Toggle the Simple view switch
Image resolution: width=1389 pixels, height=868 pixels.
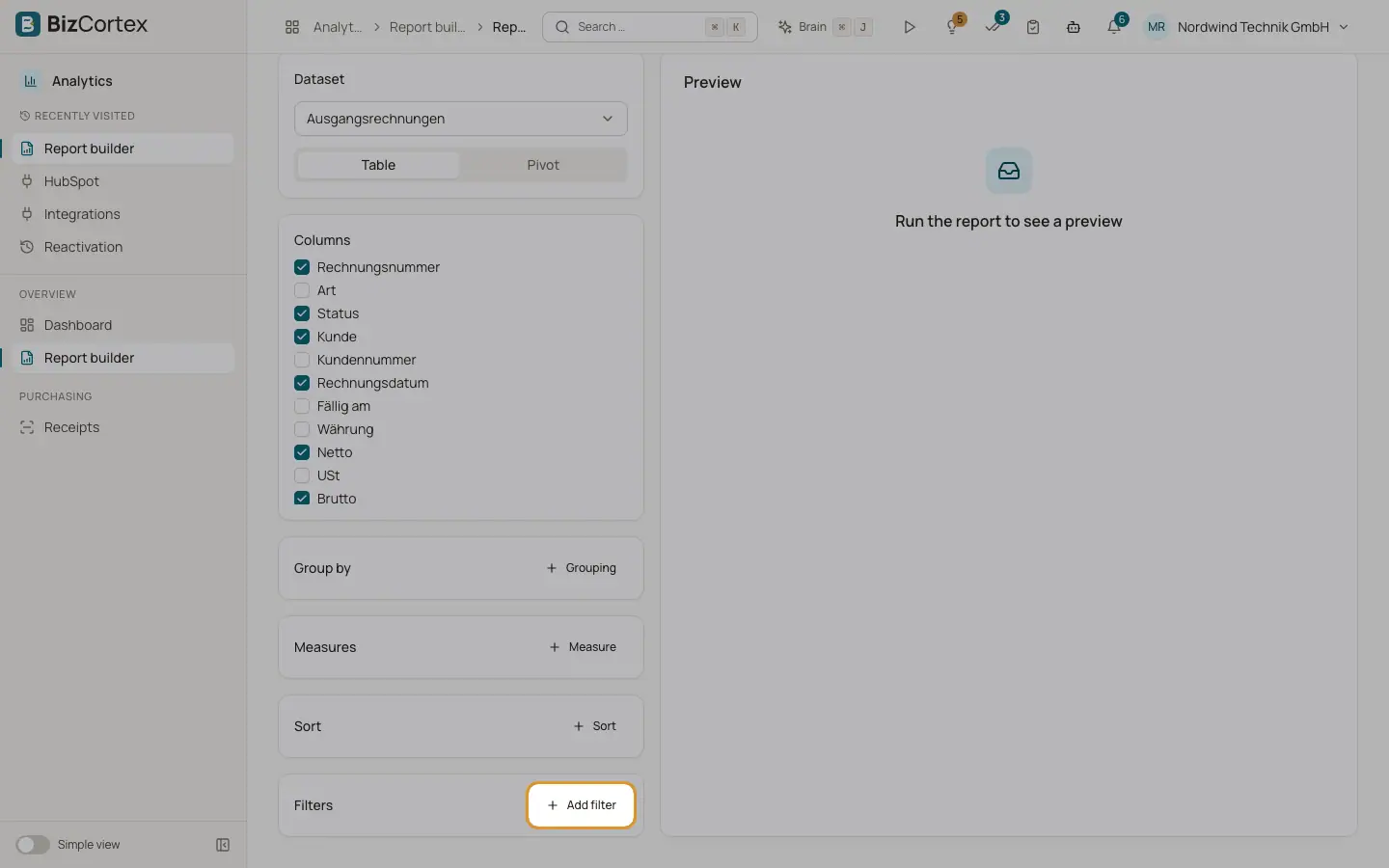click(33, 845)
